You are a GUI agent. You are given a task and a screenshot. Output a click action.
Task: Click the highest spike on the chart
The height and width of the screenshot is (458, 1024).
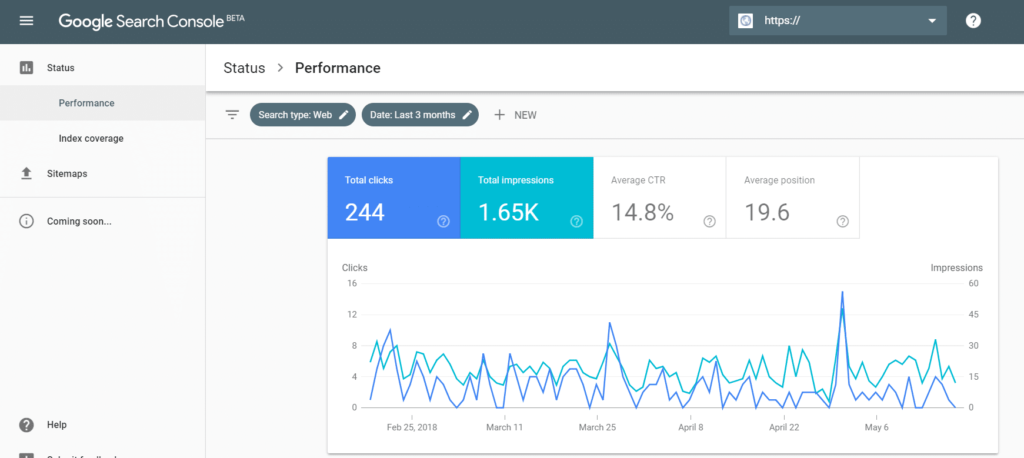[842, 292]
